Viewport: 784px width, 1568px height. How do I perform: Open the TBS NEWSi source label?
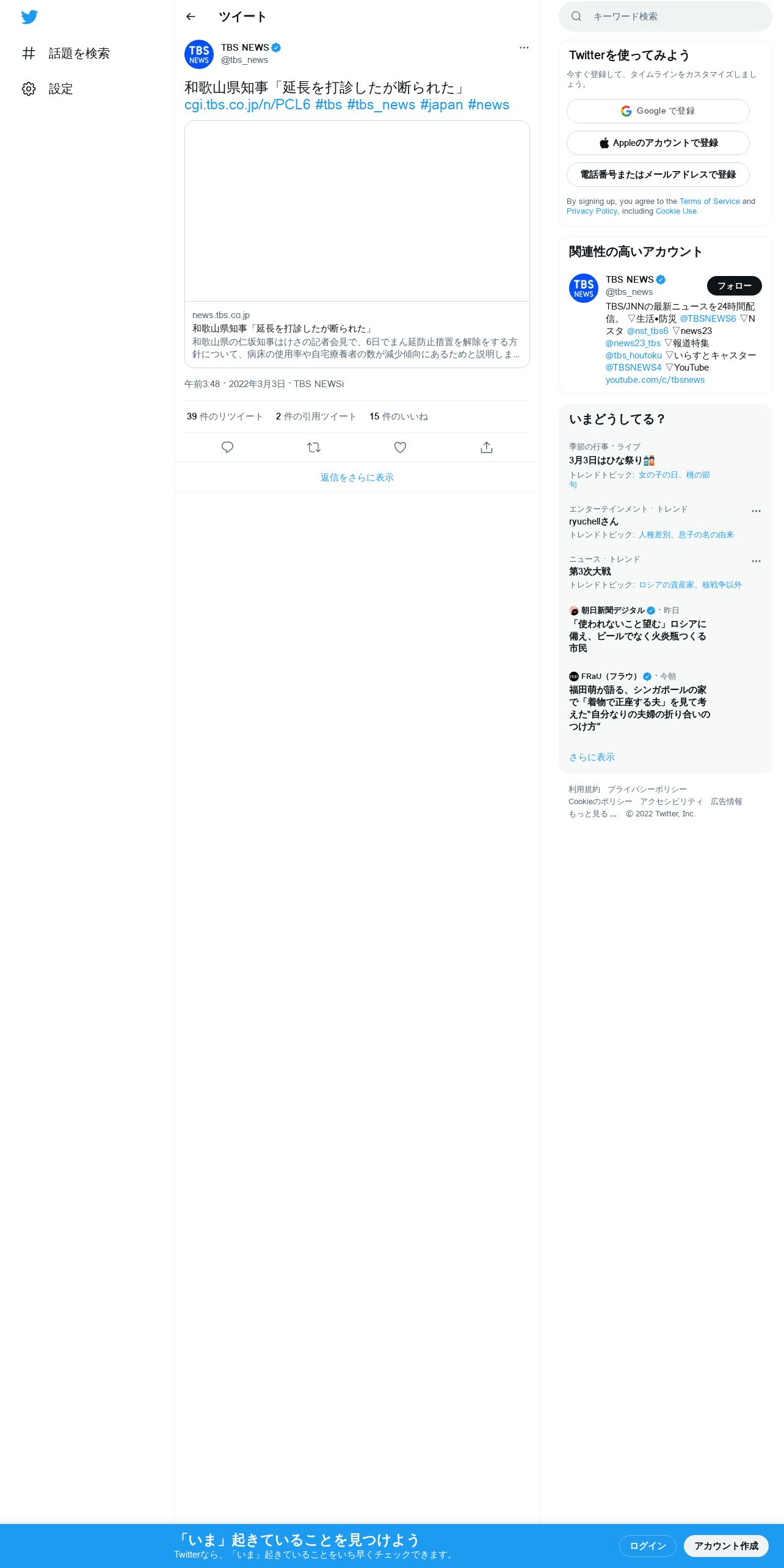[x=319, y=384]
